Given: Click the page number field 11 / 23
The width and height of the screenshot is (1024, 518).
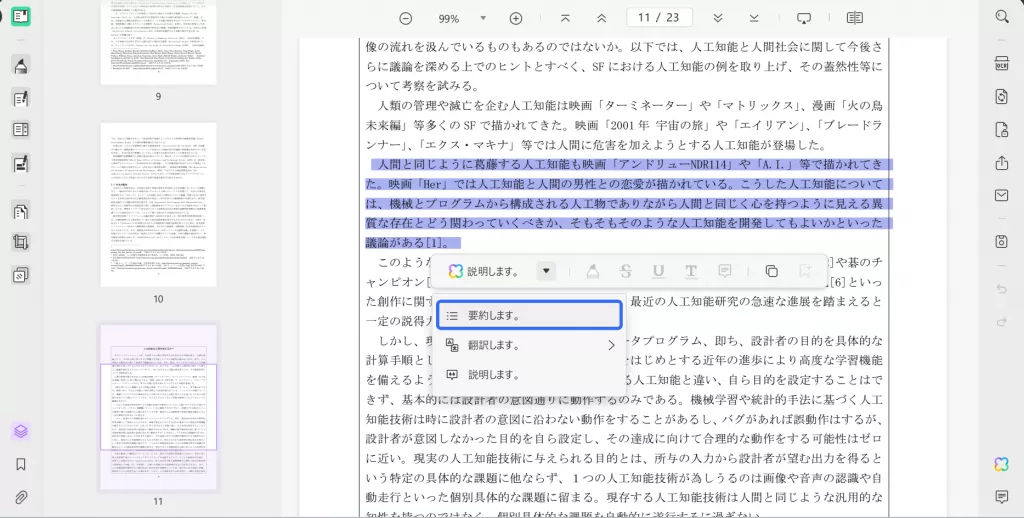Looking at the screenshot, I should point(659,18).
